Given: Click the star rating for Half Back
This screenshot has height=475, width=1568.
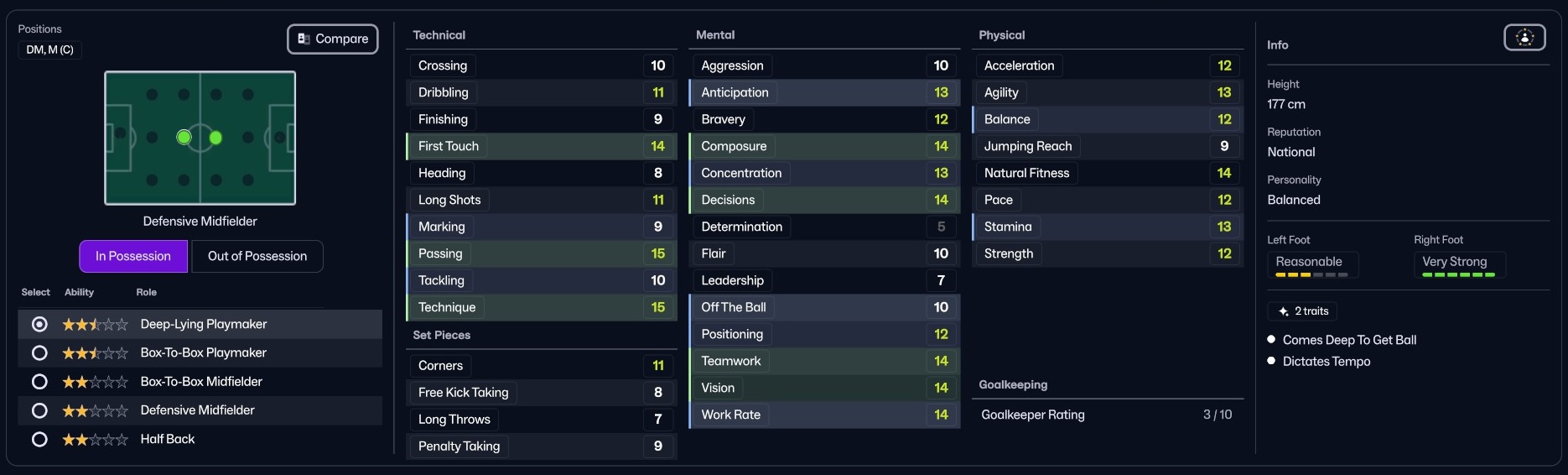Looking at the screenshot, I should click(95, 440).
